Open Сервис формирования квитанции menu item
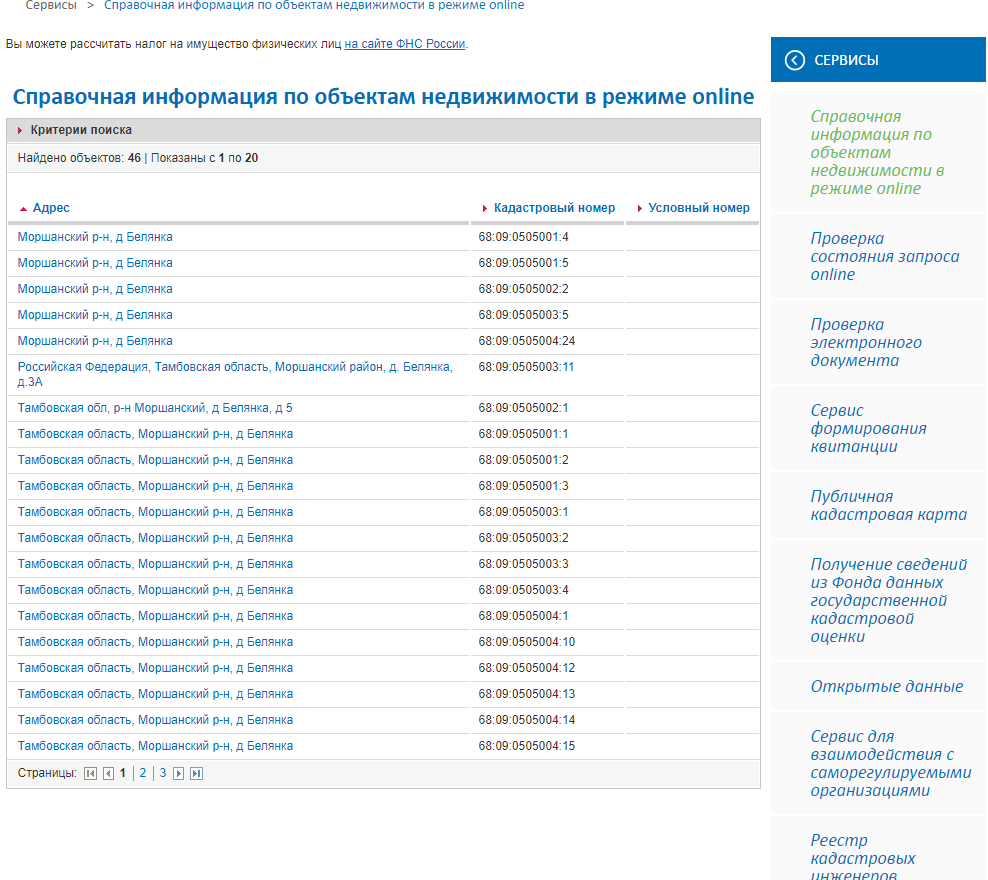This screenshot has height=880, width=988. [868, 428]
